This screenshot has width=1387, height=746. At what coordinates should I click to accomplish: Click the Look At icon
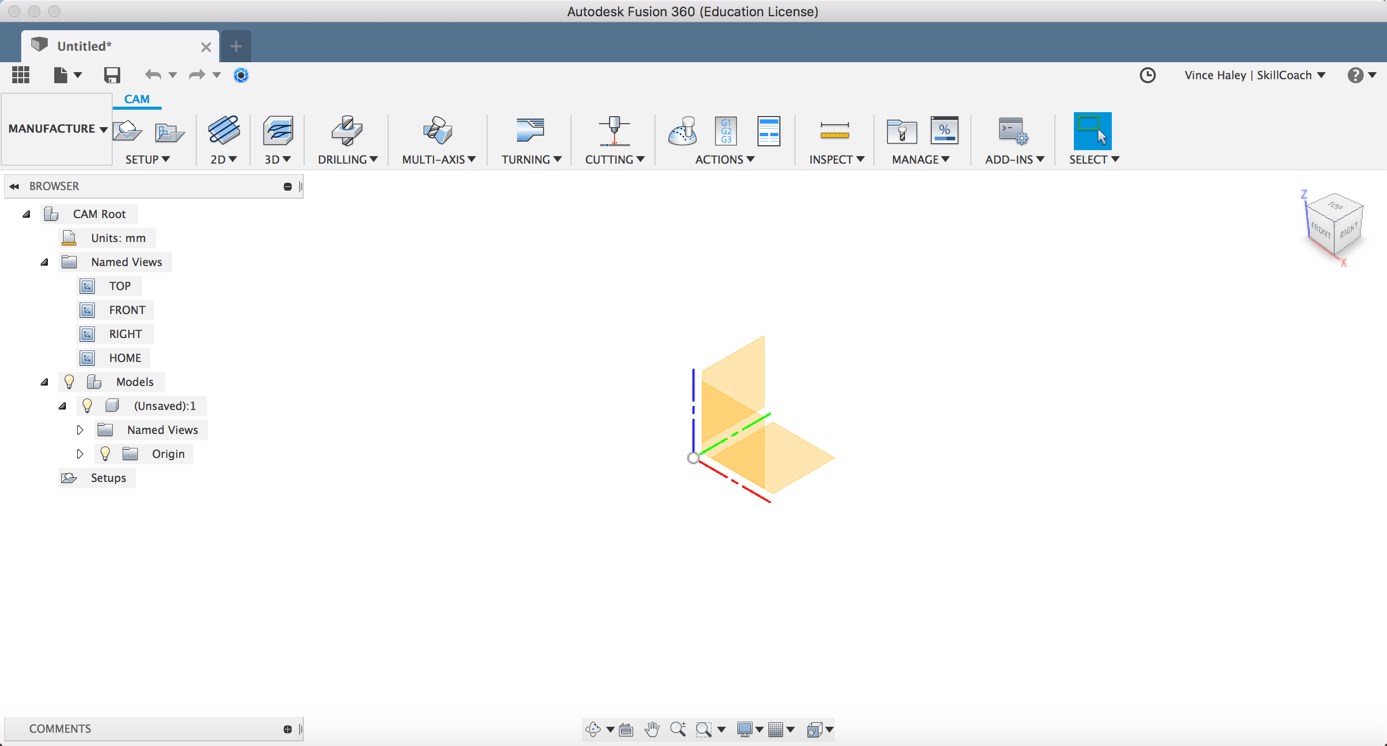click(x=626, y=730)
